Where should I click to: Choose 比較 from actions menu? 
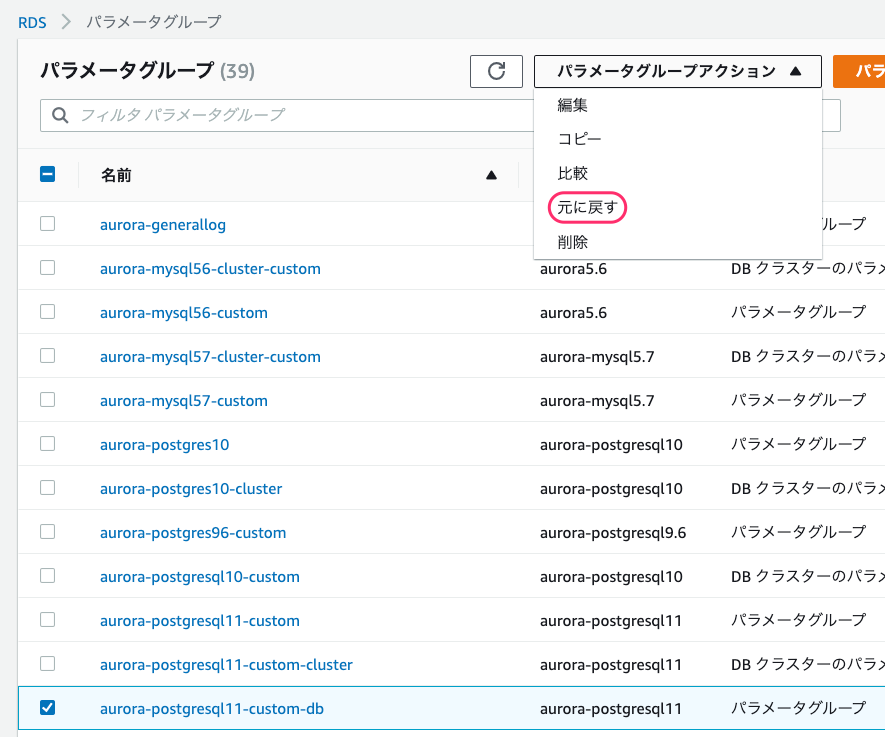click(x=572, y=173)
